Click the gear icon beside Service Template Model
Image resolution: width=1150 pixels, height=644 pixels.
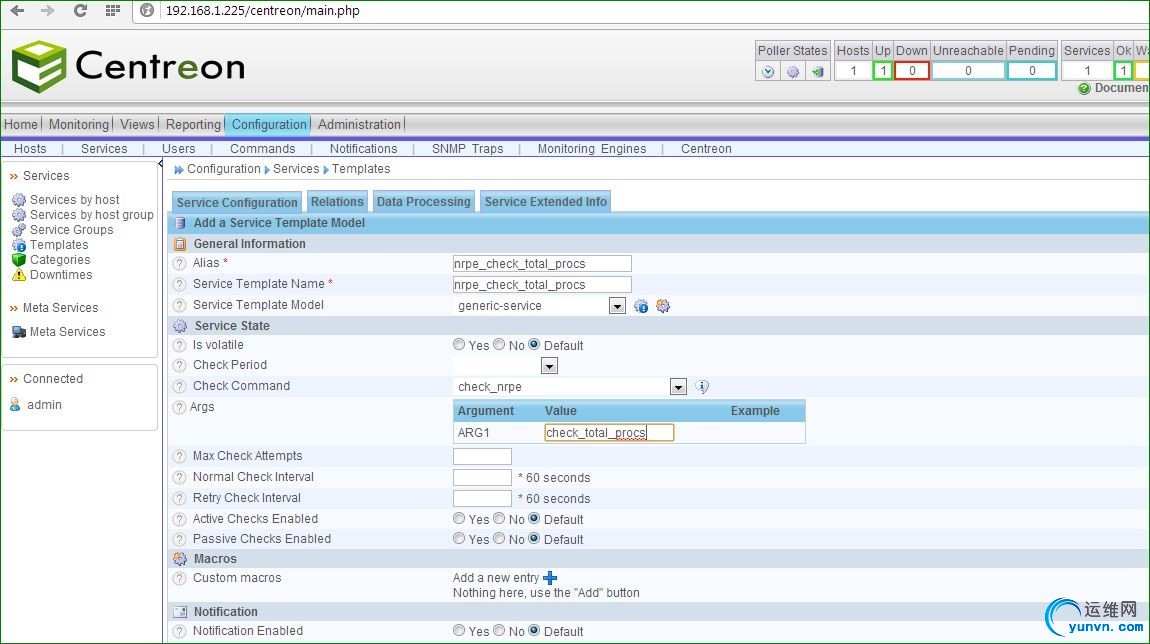coord(662,306)
